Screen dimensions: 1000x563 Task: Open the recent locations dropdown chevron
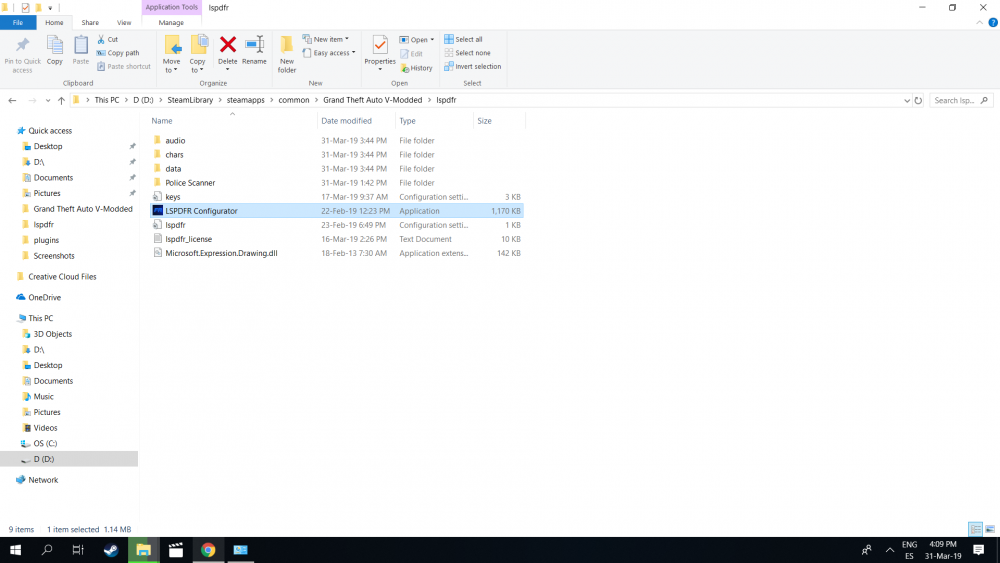[47, 100]
